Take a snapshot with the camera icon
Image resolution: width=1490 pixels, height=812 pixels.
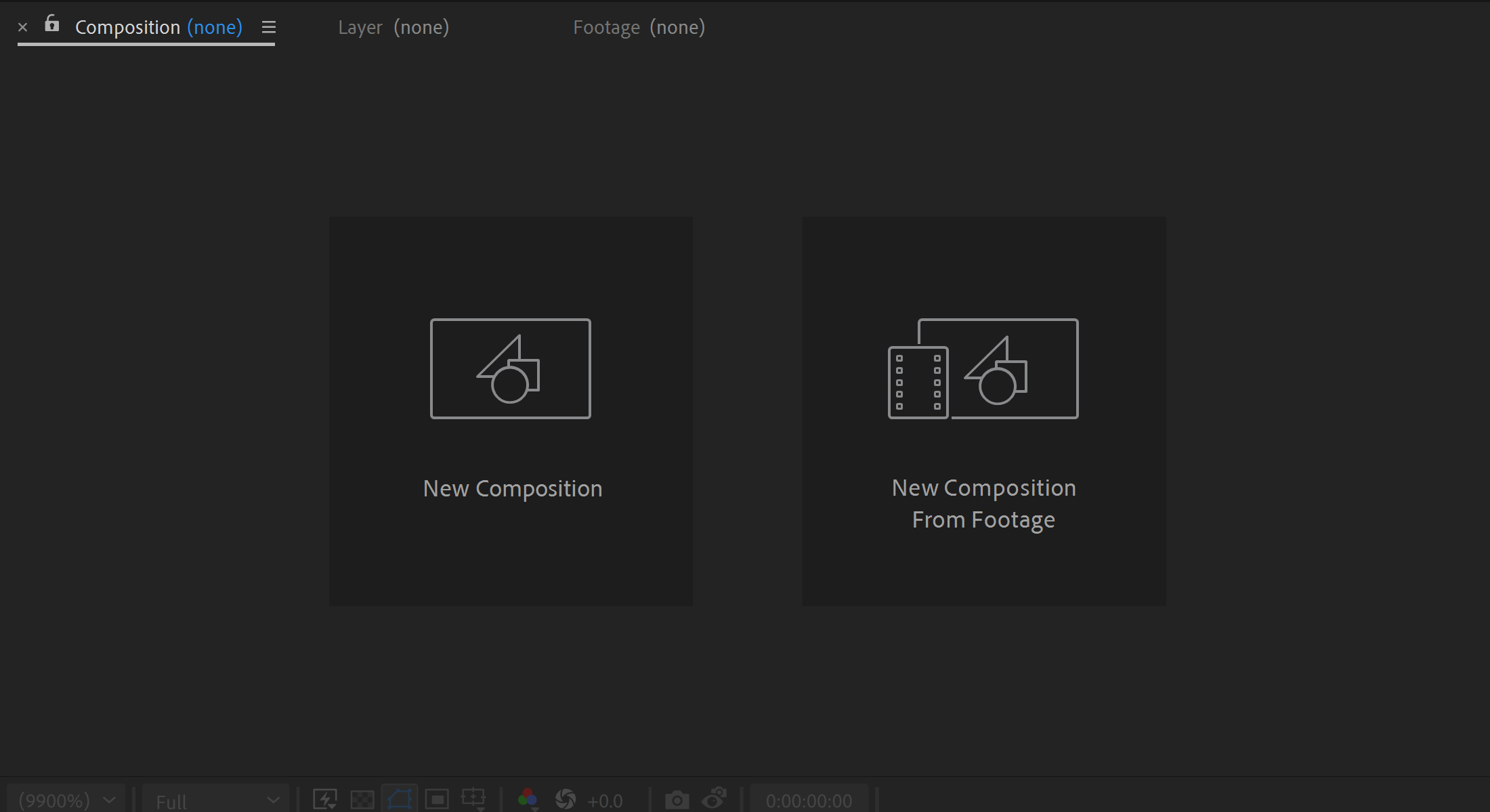coord(677,799)
